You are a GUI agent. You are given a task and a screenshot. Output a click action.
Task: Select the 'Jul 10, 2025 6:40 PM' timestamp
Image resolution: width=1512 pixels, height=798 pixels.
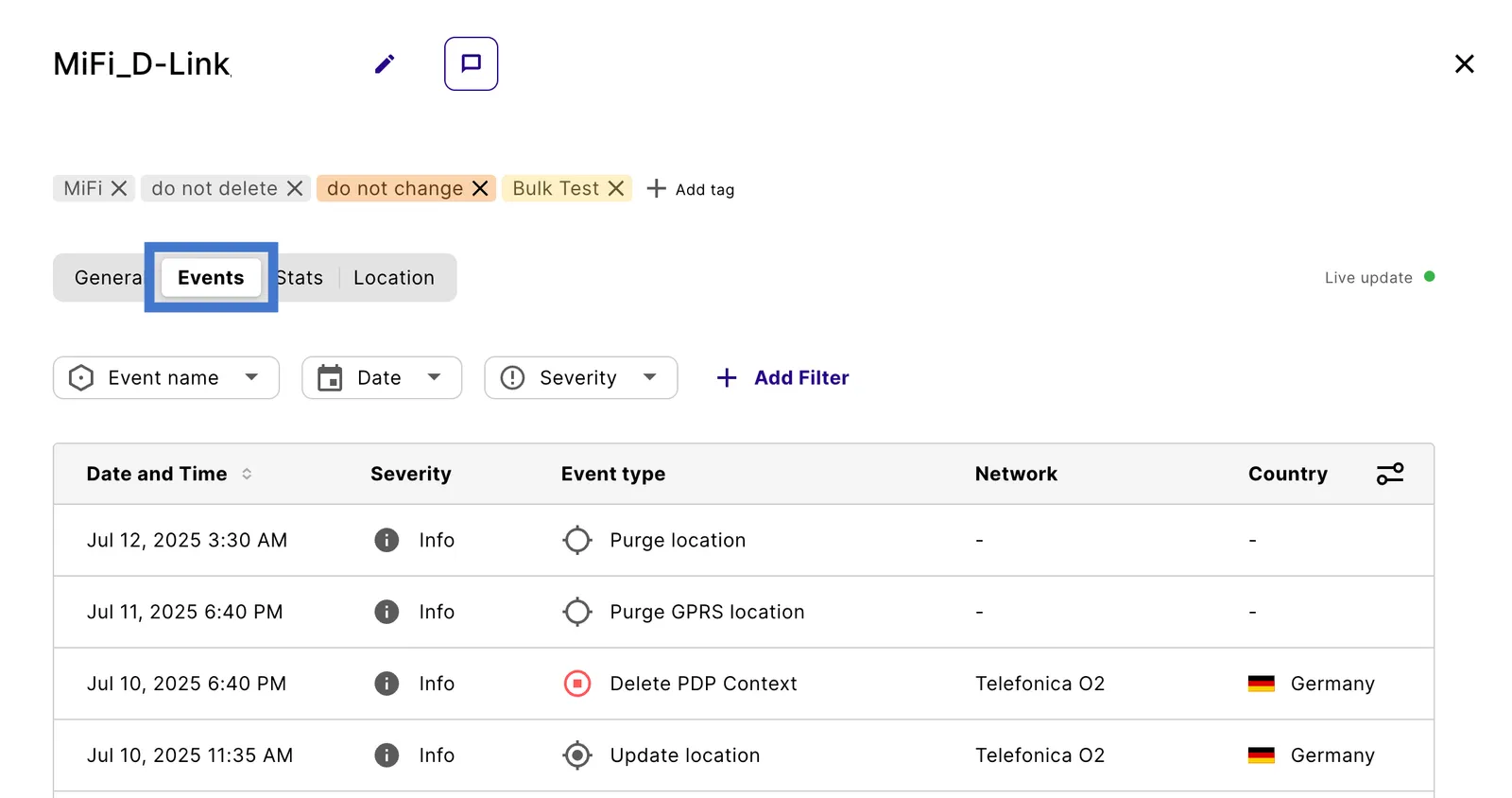(x=186, y=684)
